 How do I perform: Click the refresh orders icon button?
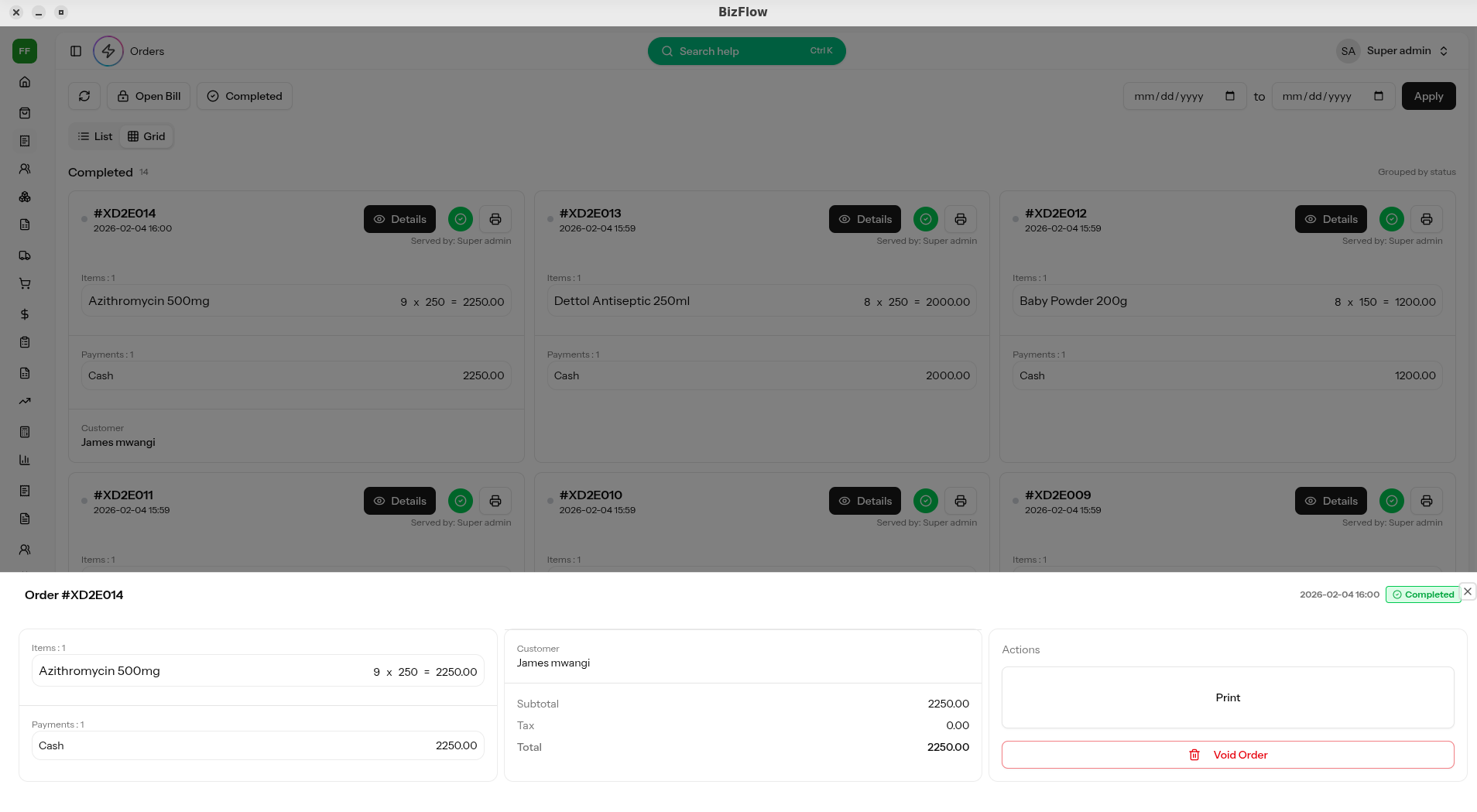84,96
